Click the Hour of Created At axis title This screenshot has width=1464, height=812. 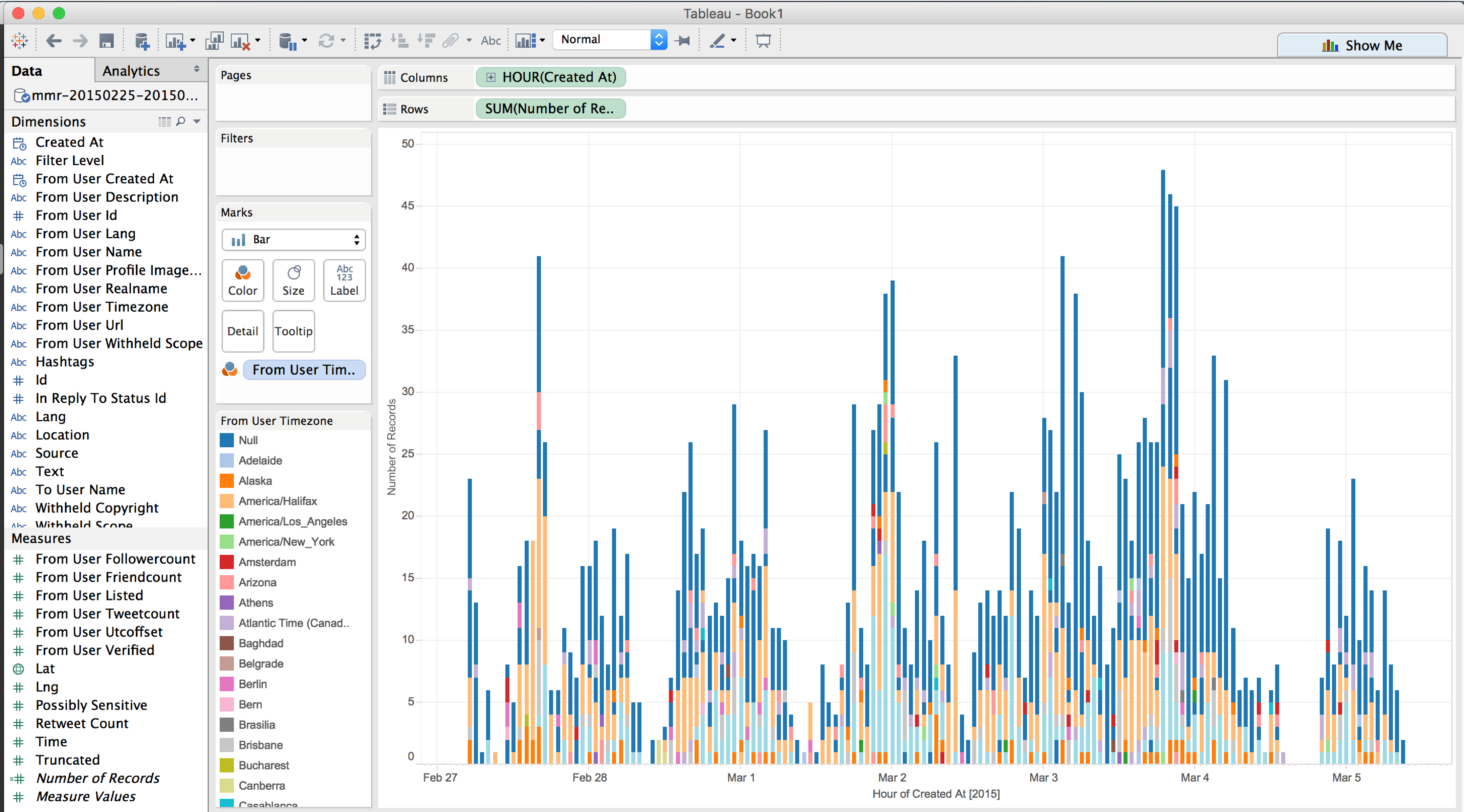936,794
